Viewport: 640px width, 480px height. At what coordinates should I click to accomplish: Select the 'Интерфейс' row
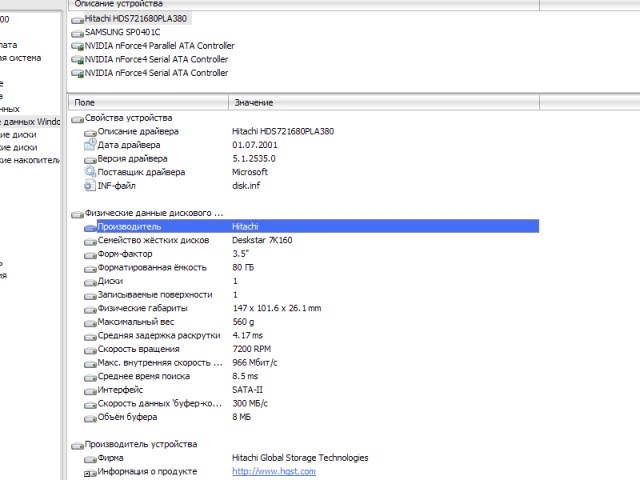120,390
